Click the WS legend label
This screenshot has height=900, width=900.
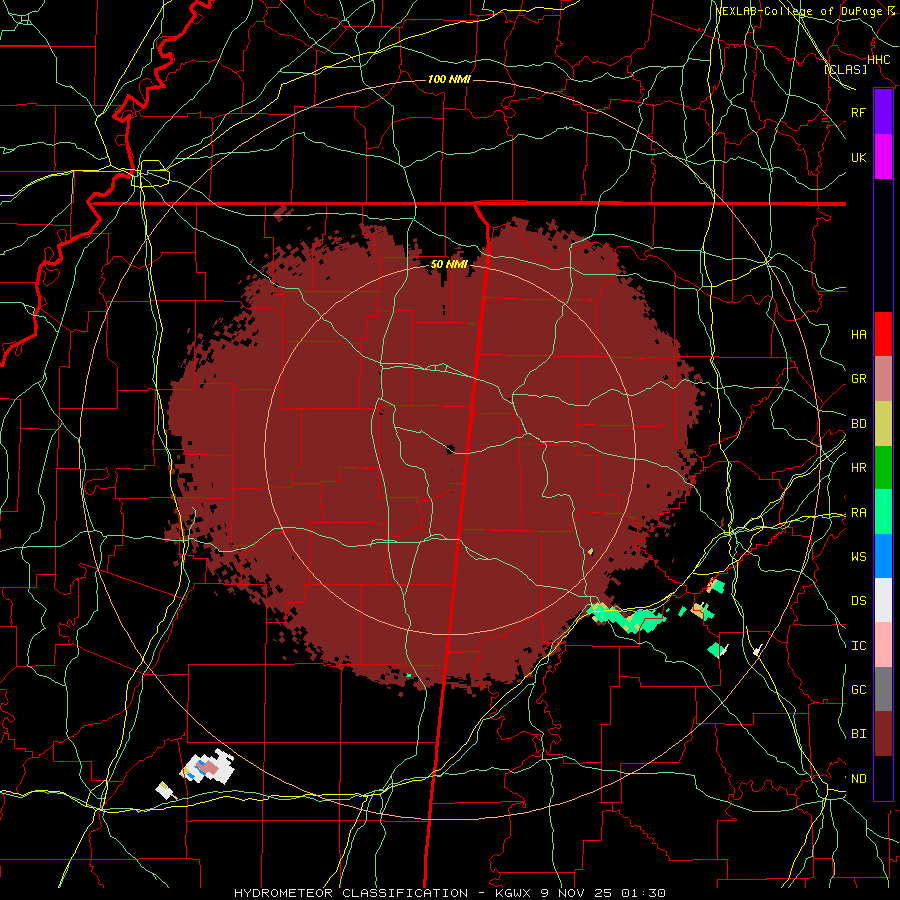[x=858, y=556]
